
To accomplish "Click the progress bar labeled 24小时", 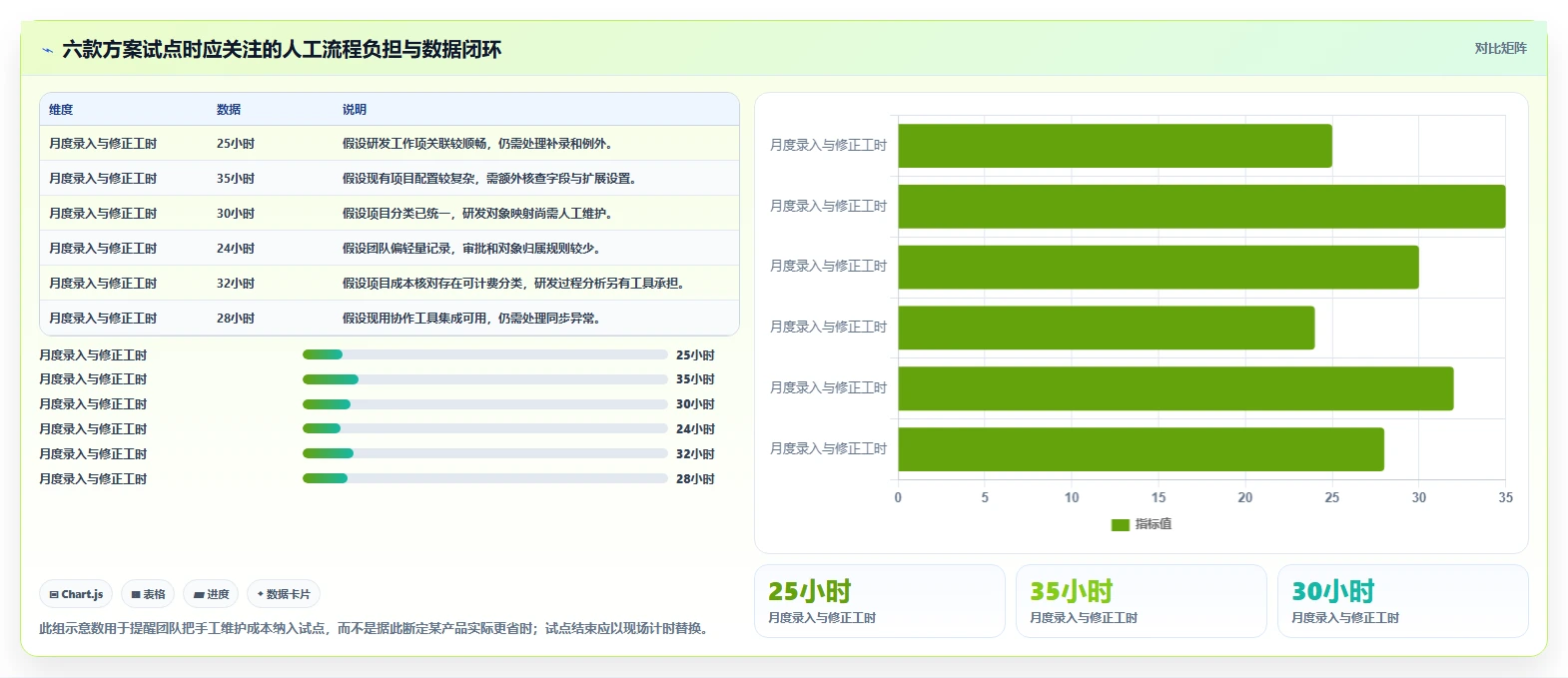I will [485, 428].
